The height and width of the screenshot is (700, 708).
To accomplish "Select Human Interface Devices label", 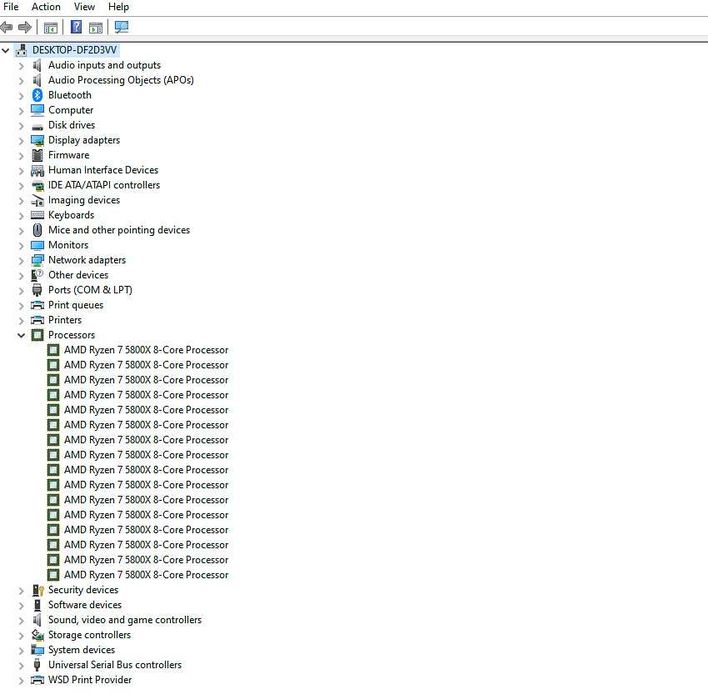I will click(x=103, y=170).
